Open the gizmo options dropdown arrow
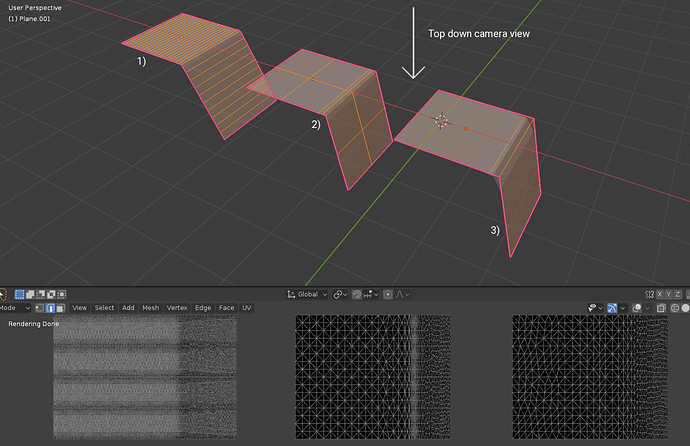The image size is (690, 446). pos(623,308)
